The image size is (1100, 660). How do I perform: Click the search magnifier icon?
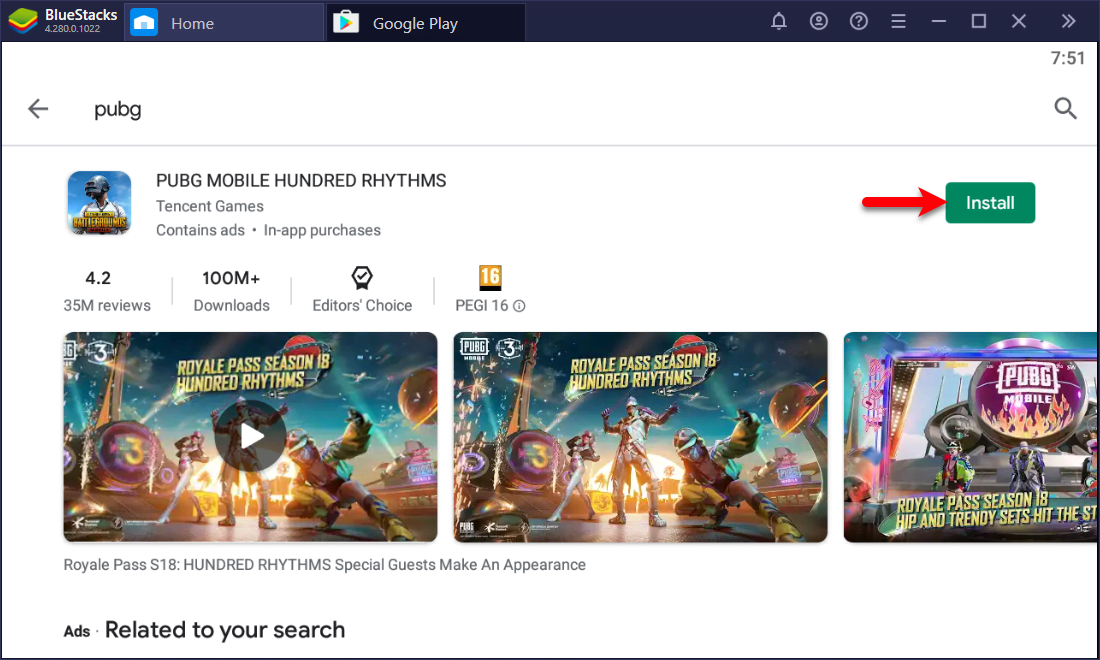(x=1065, y=108)
